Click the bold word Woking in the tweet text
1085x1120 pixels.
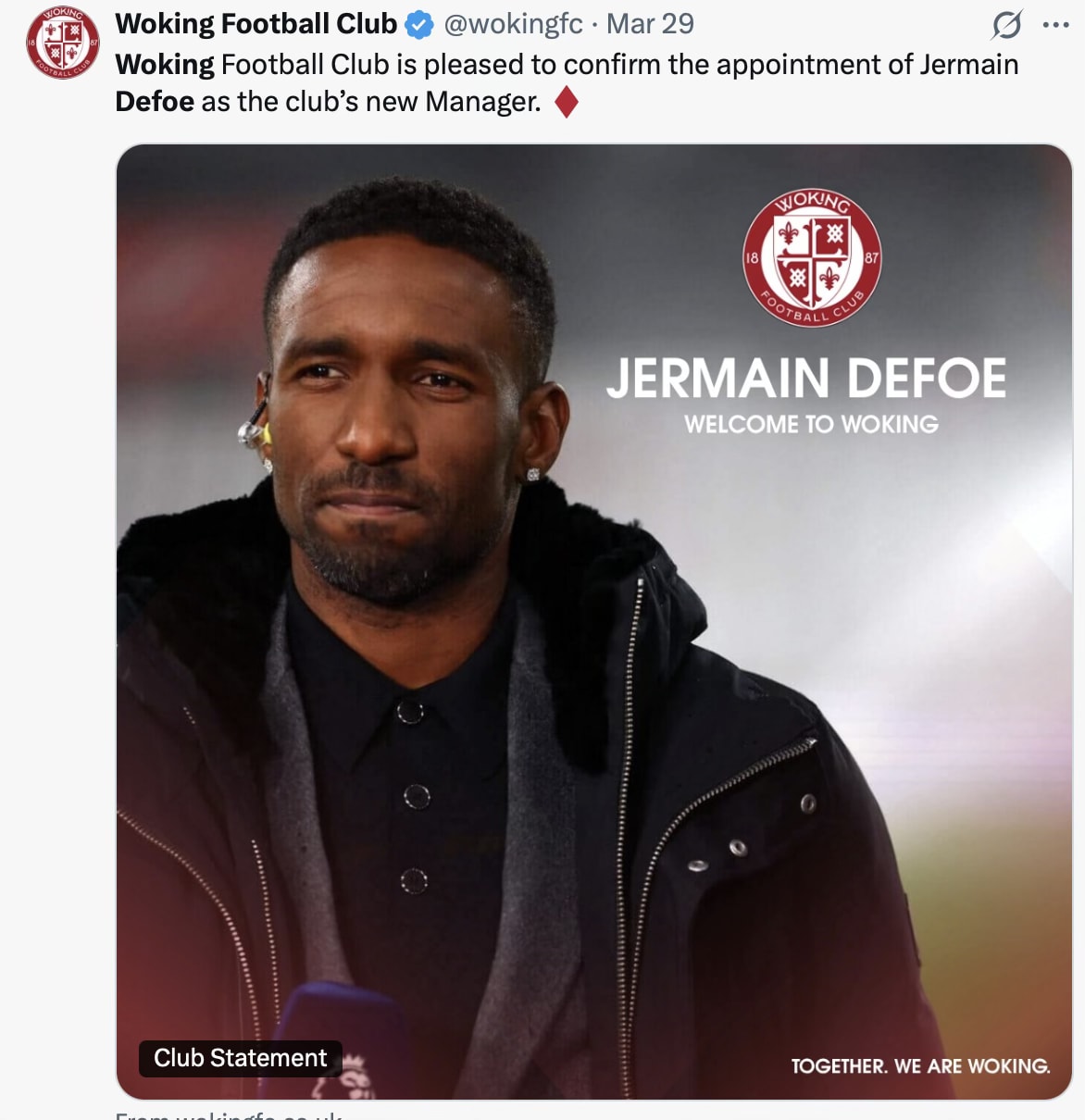[x=165, y=65]
